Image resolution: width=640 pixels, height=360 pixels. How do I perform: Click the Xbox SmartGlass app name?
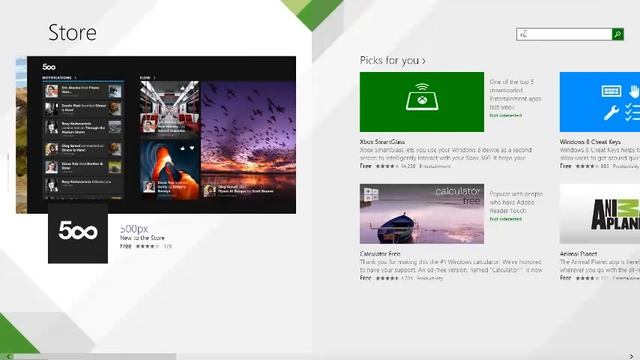[x=382, y=142]
